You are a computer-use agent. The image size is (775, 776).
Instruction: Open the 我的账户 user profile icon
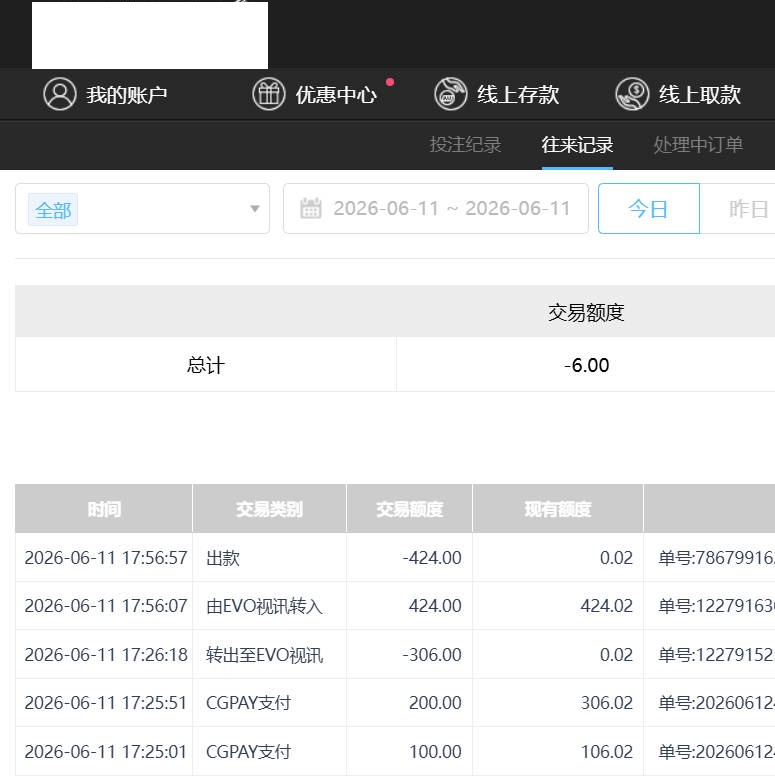click(x=60, y=94)
